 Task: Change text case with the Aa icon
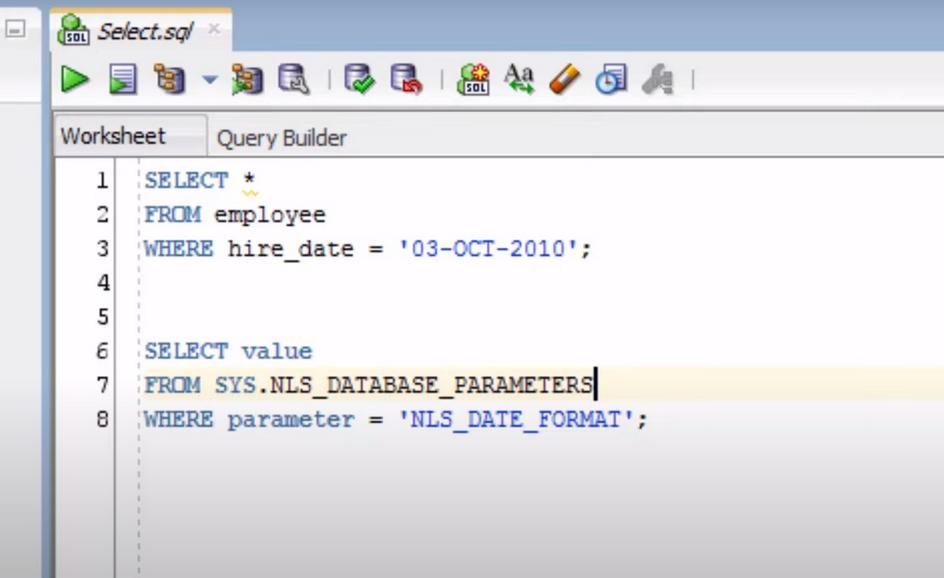(518, 80)
